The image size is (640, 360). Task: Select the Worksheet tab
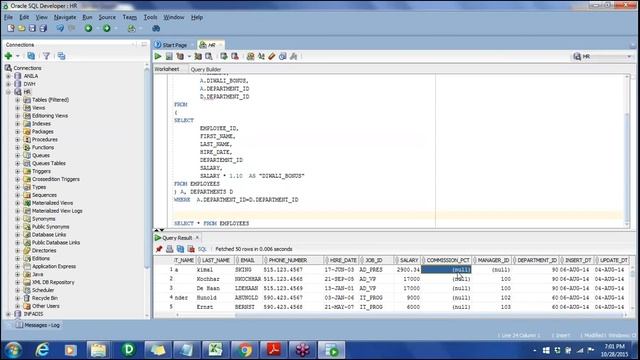point(167,69)
